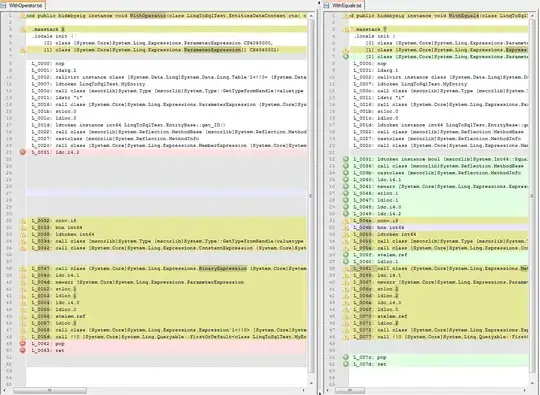The height and width of the screenshot is (395, 540).
Task: Click warning changed marker on left .maxstack line
Action: (23, 29)
